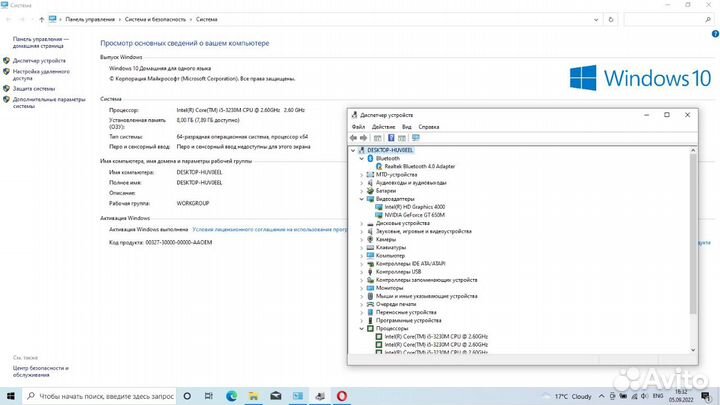
Task: Click the scan for hardware changes monitor icon
Action: [x=416, y=138]
